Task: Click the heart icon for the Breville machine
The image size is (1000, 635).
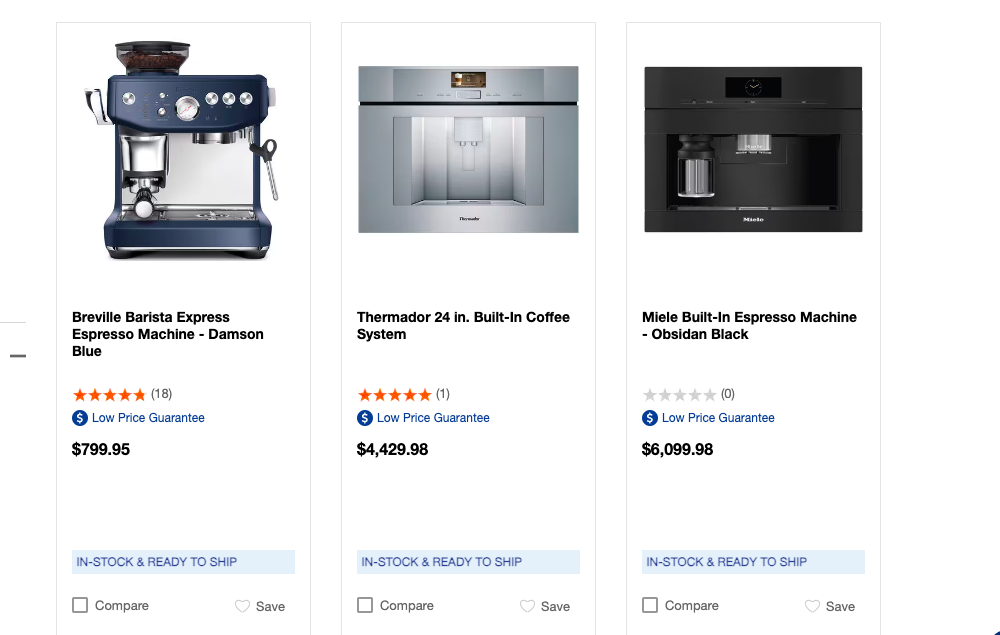Action: [x=242, y=606]
